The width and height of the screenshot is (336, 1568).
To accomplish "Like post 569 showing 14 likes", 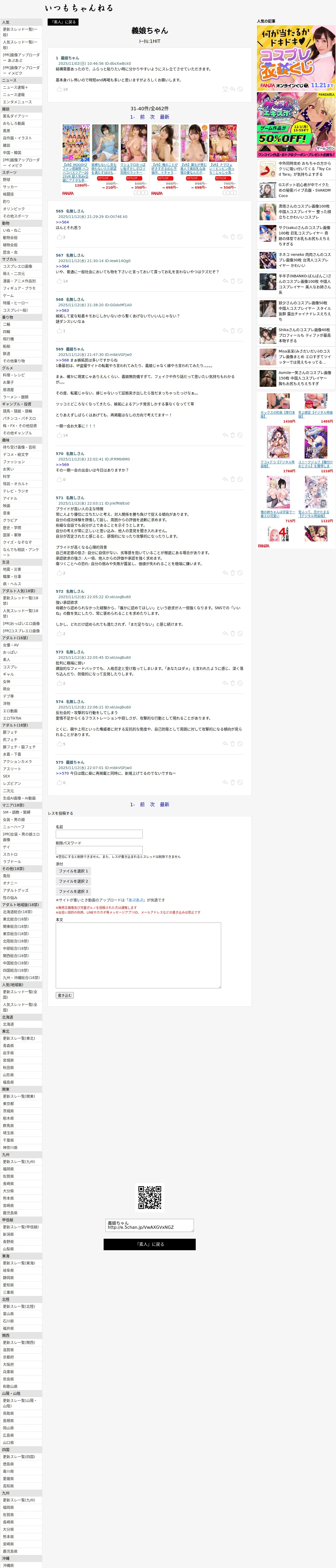I will (x=59, y=435).
